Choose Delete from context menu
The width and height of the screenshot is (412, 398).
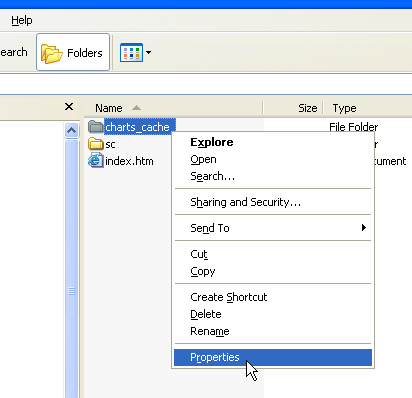273,314
